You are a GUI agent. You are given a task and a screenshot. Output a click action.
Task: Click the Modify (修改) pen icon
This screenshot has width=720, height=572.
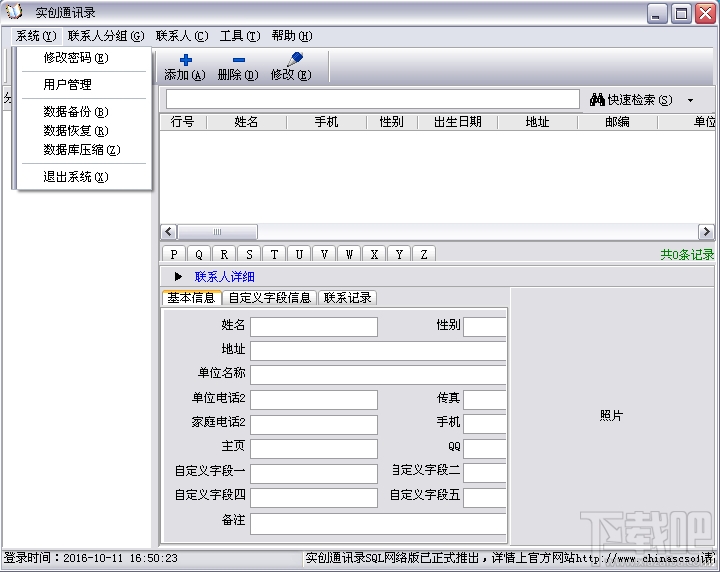pos(294,59)
